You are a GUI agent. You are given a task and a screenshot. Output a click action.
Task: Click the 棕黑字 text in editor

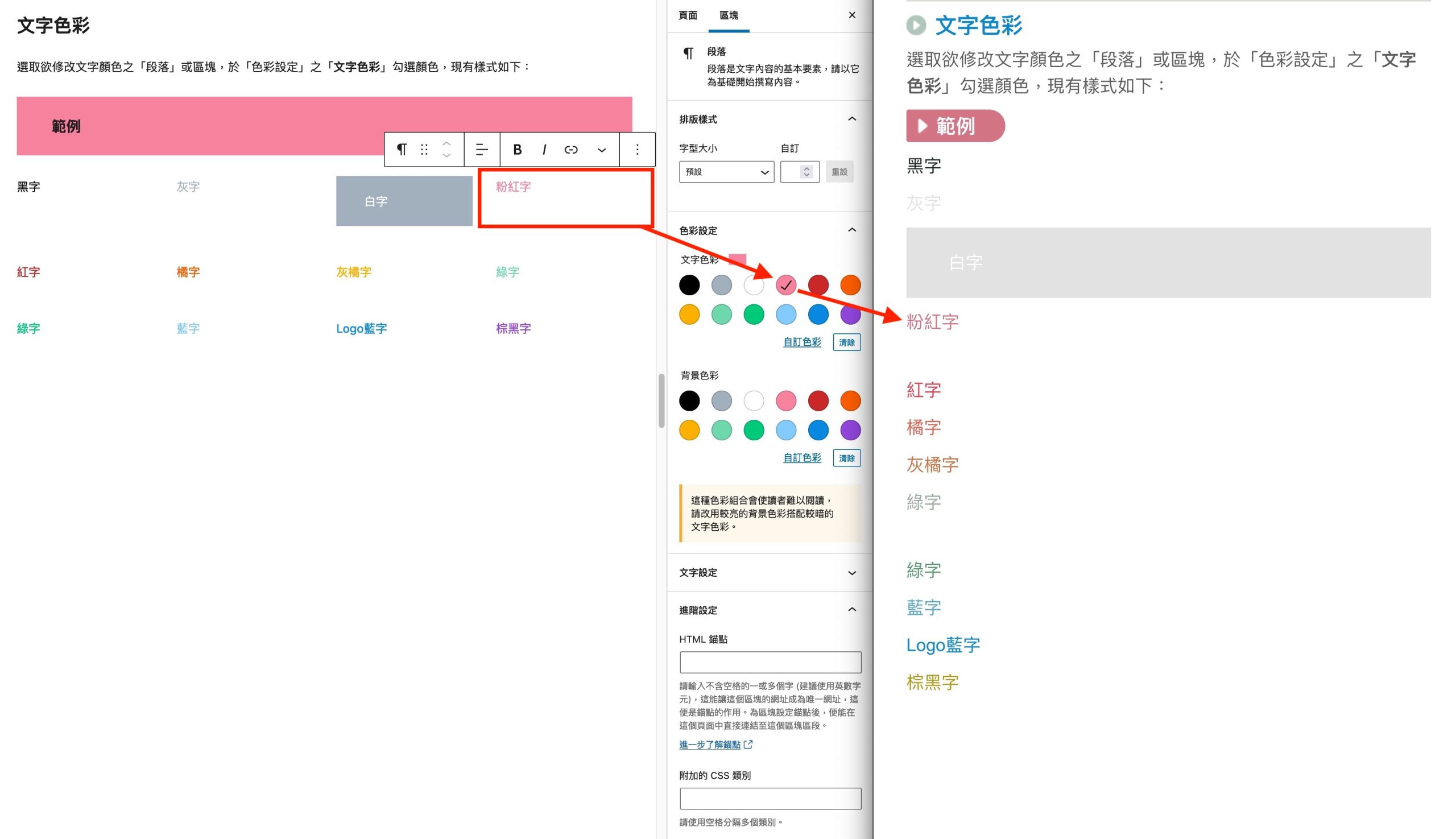513,328
